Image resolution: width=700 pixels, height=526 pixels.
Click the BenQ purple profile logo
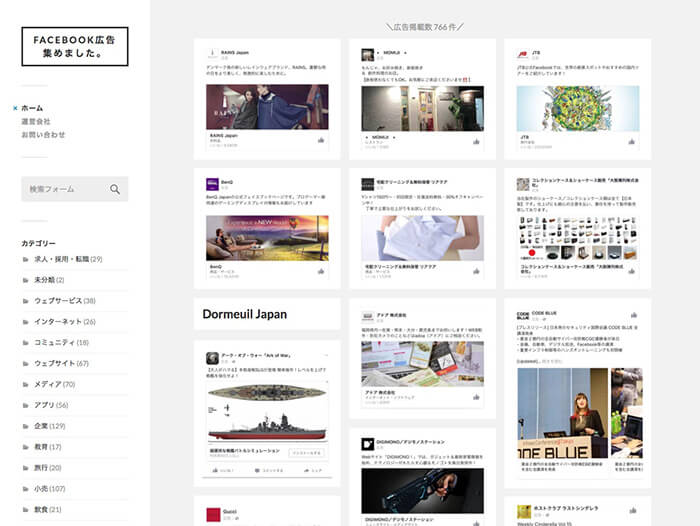point(212,184)
